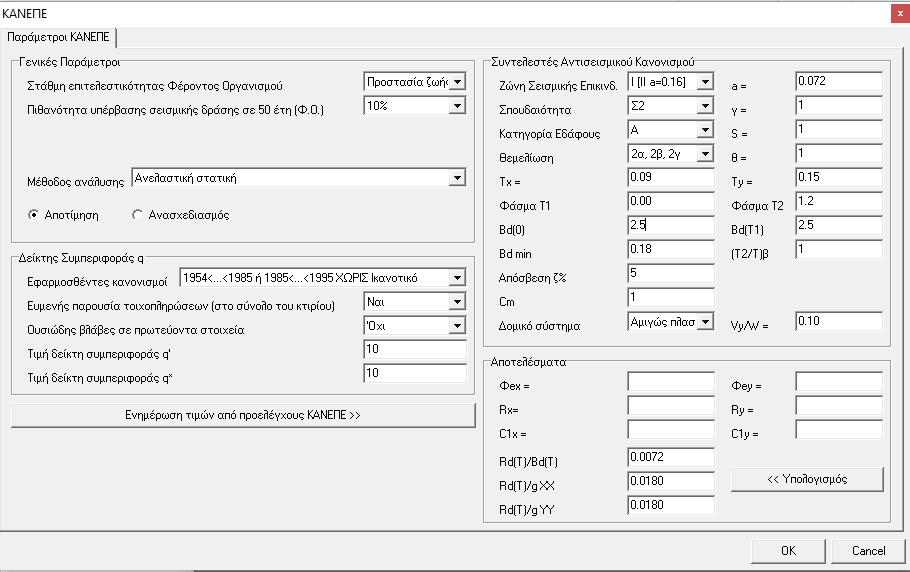The image size is (910, 572).
Task: Click the C1y = result field
Action: point(839,430)
